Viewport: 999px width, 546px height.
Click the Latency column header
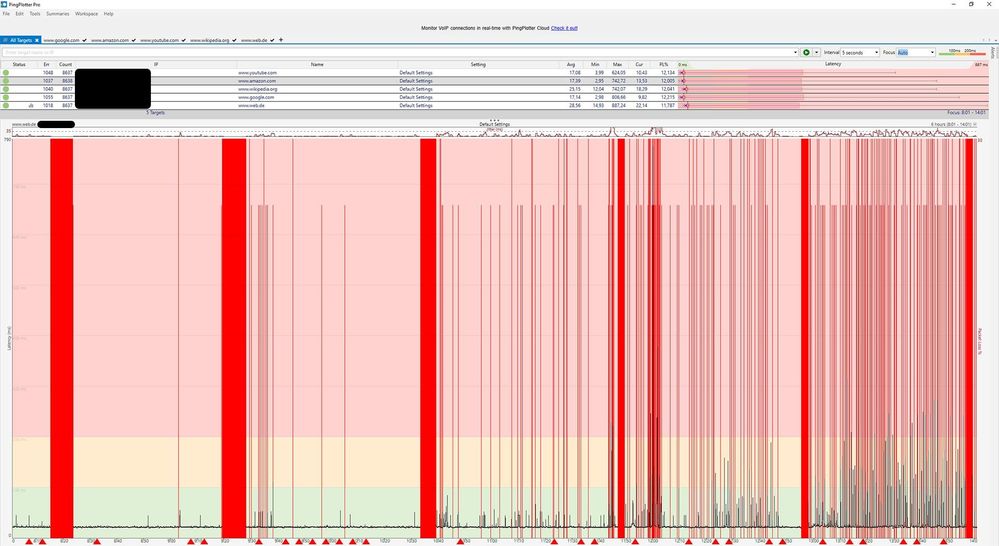[833, 64]
